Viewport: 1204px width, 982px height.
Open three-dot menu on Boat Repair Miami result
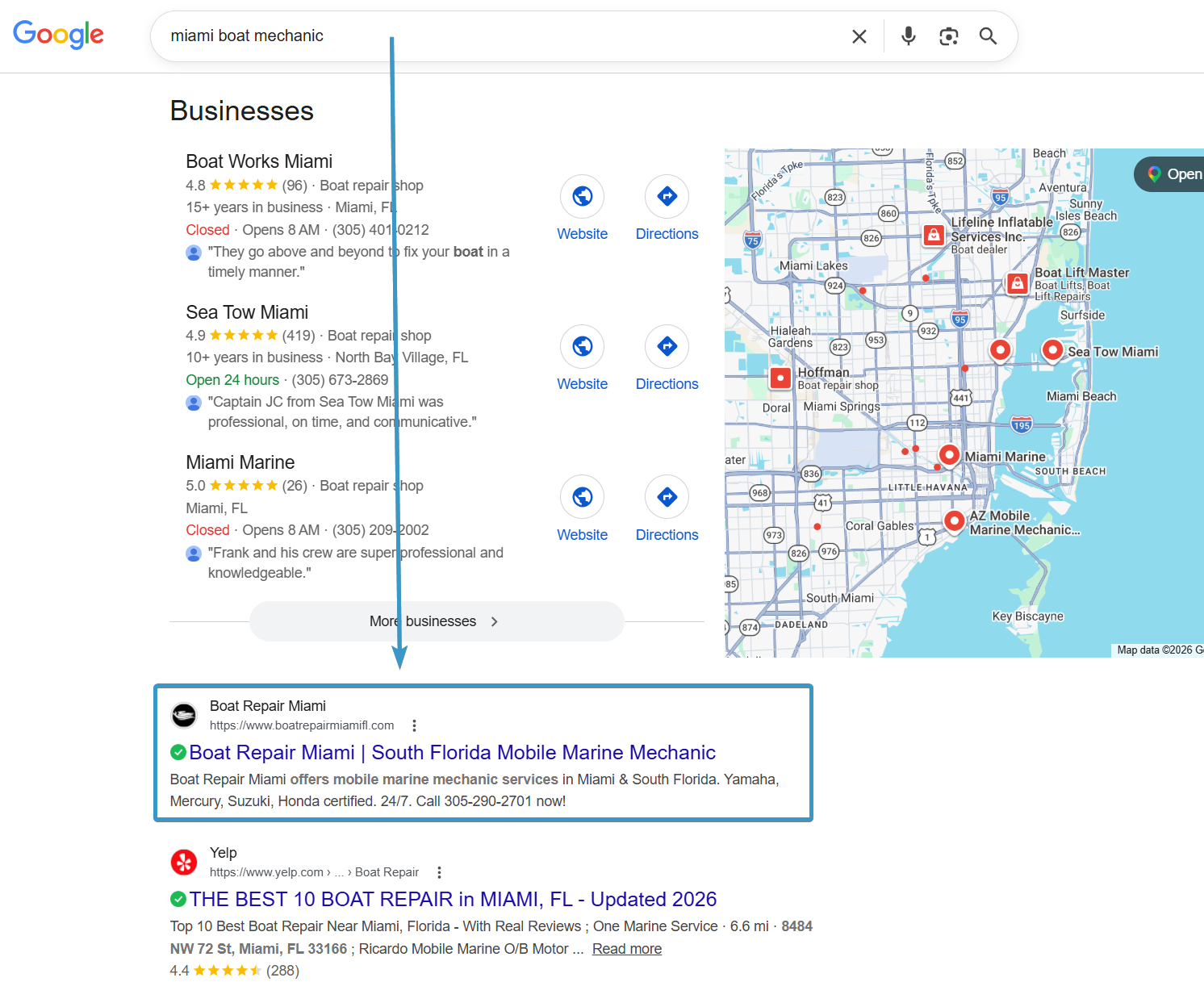[414, 725]
